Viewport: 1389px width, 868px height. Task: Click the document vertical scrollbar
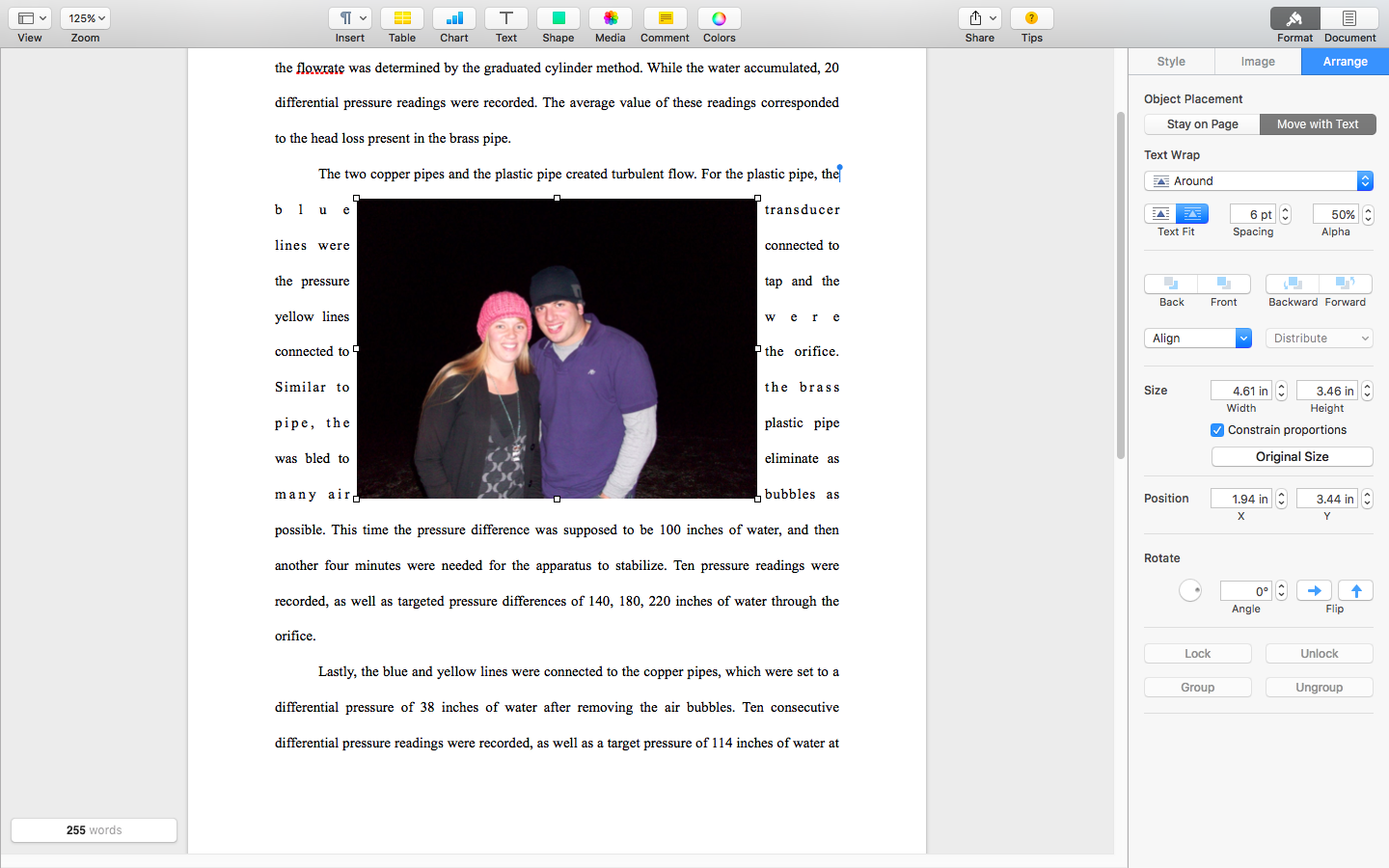(1121, 285)
